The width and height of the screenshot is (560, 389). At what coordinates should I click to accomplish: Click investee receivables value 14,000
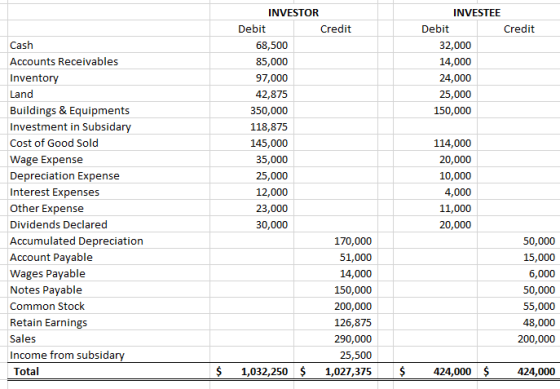(455, 61)
